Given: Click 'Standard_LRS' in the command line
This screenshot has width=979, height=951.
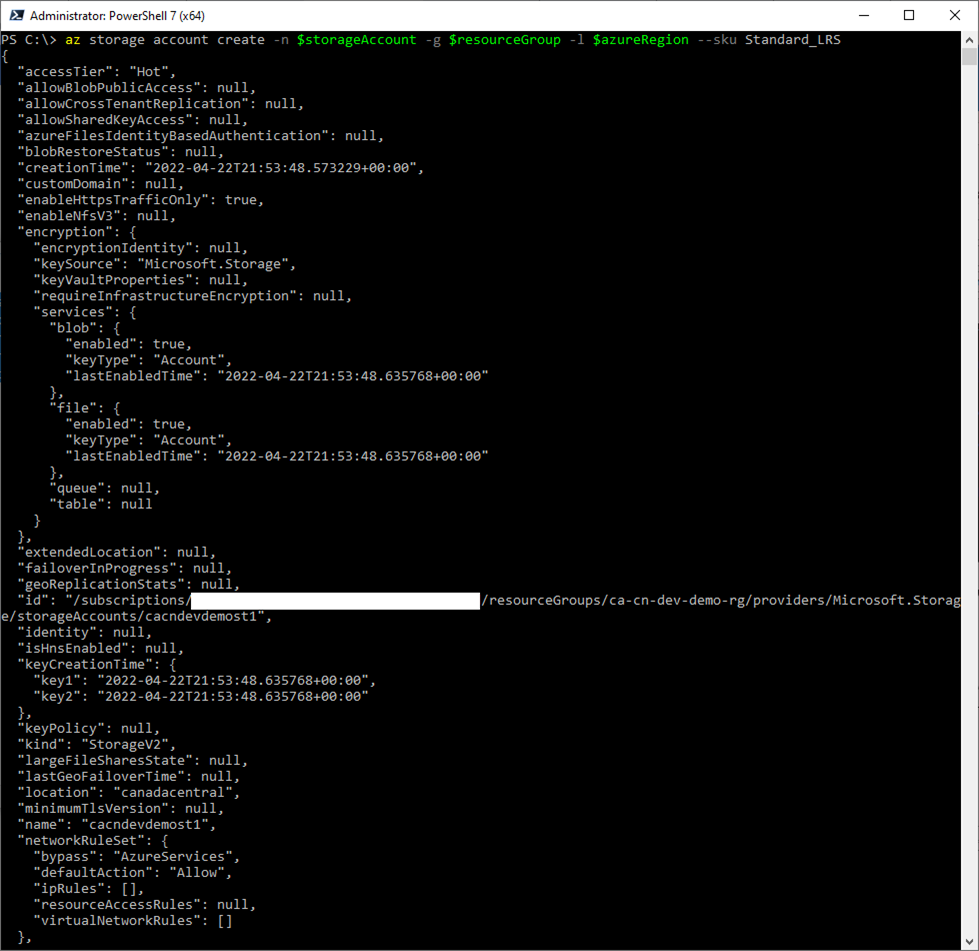Looking at the screenshot, I should (792, 40).
